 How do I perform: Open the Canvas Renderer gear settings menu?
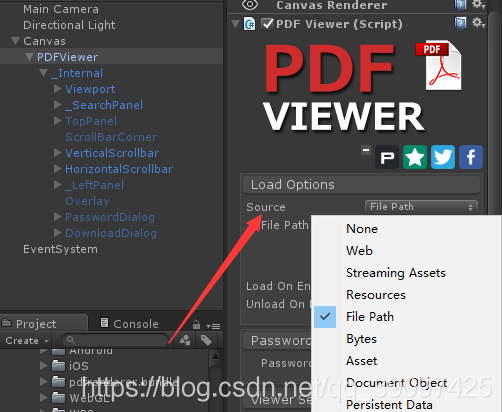[x=478, y=4]
